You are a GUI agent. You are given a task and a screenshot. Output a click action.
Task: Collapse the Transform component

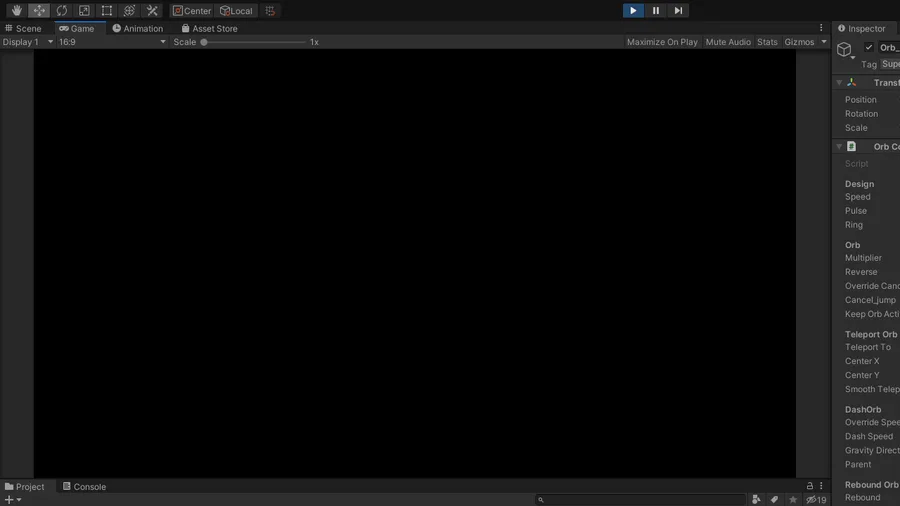[x=839, y=83]
